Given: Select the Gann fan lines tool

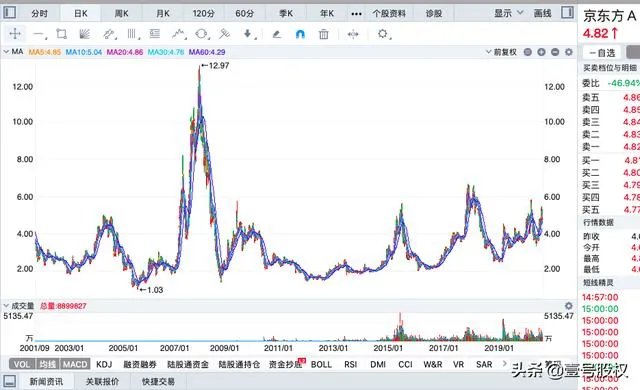Looking at the screenshot, I should point(84,34).
